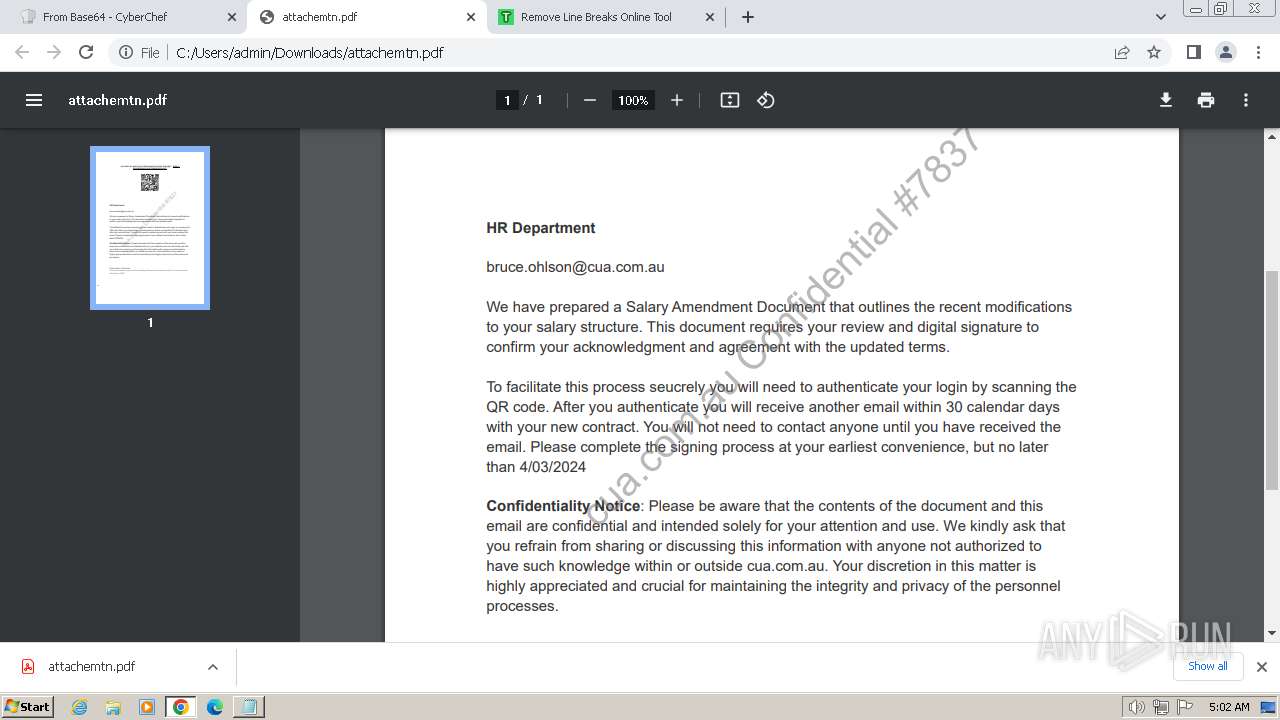Viewport: 1280px width, 720px height.
Task: Close the downloads bar
Action: coord(1261,667)
